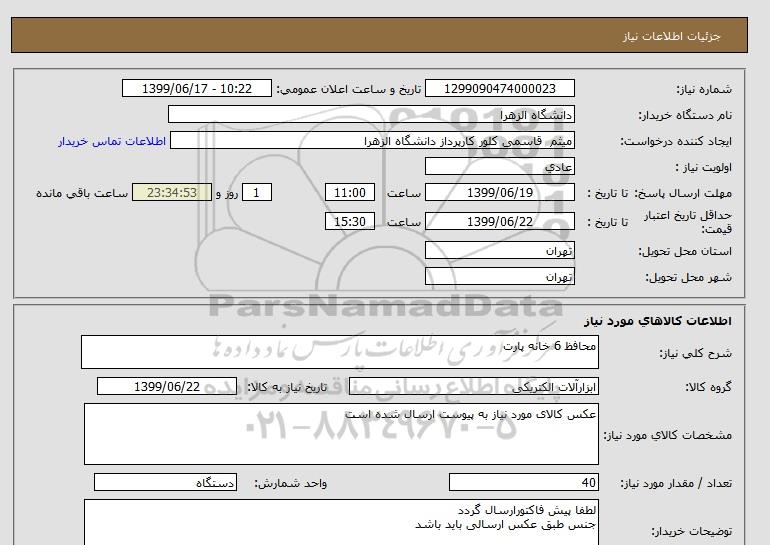Screen dimensions: 770x545
Task: Click the label ایجاد کننده درخواست
Action: 676,141
